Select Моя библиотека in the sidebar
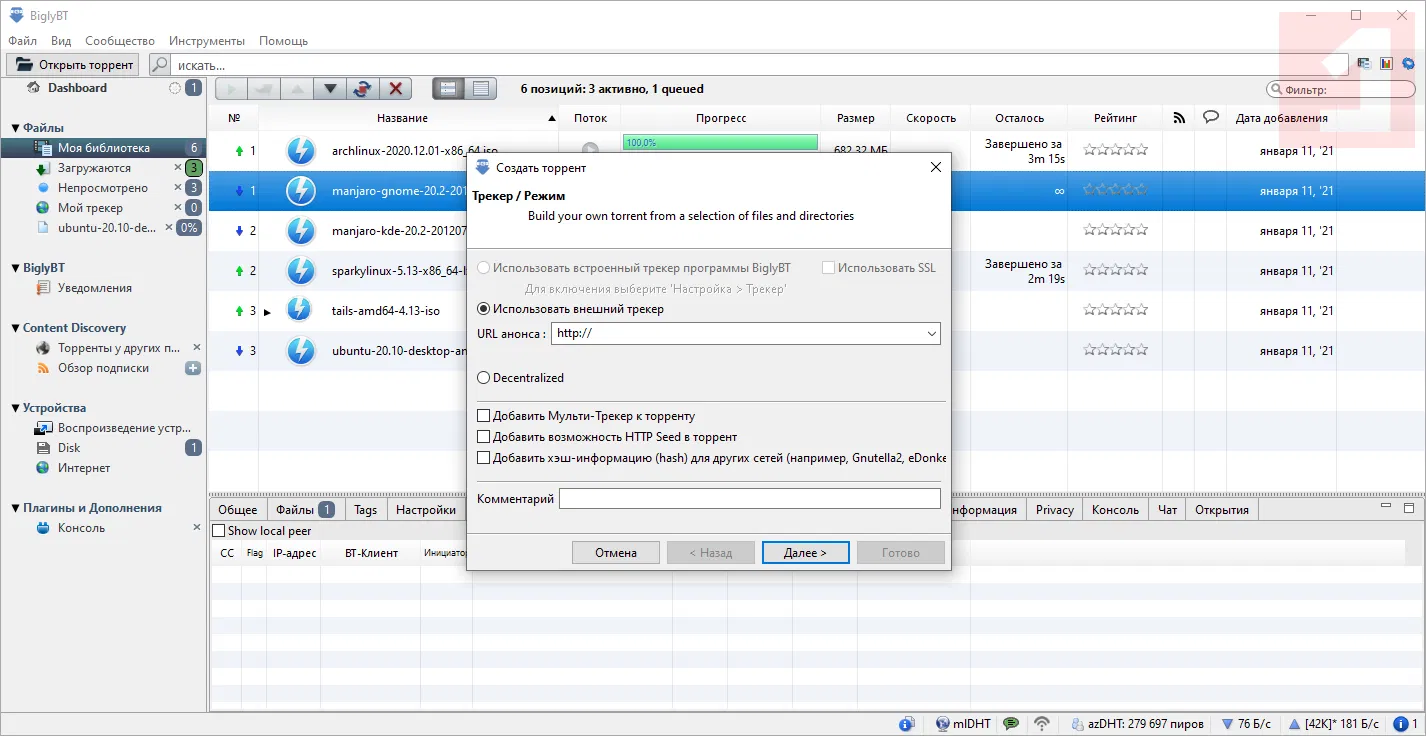This screenshot has width=1426, height=736. tap(103, 148)
